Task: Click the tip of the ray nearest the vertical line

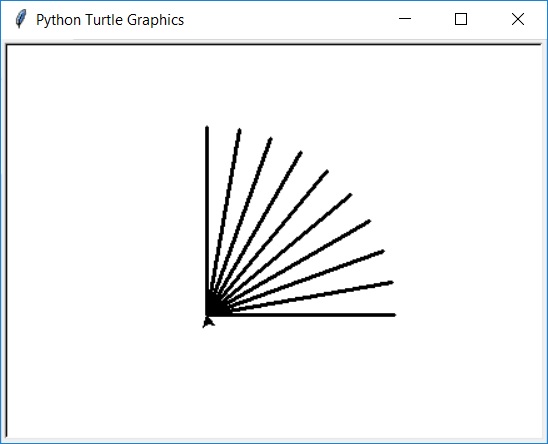Action: tap(240, 130)
